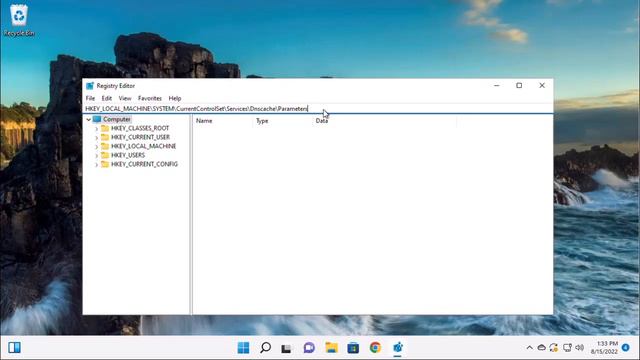This screenshot has height=360, width=640.
Task: Select HKEY_USERS label in tree
Action: pos(128,155)
